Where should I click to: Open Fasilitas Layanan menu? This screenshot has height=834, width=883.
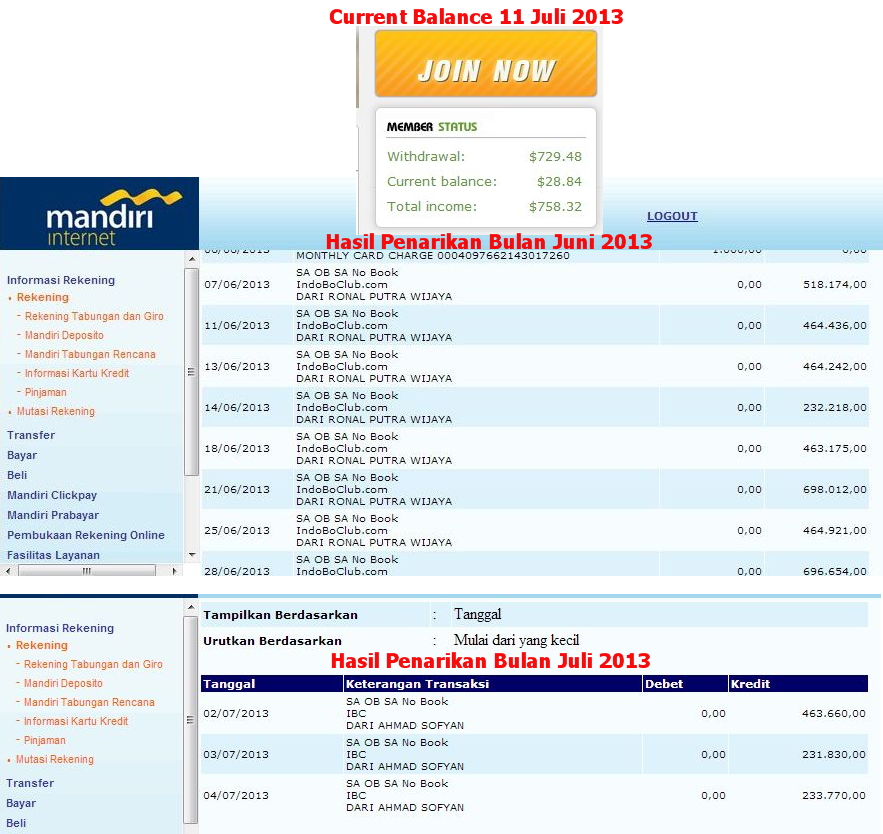53,555
